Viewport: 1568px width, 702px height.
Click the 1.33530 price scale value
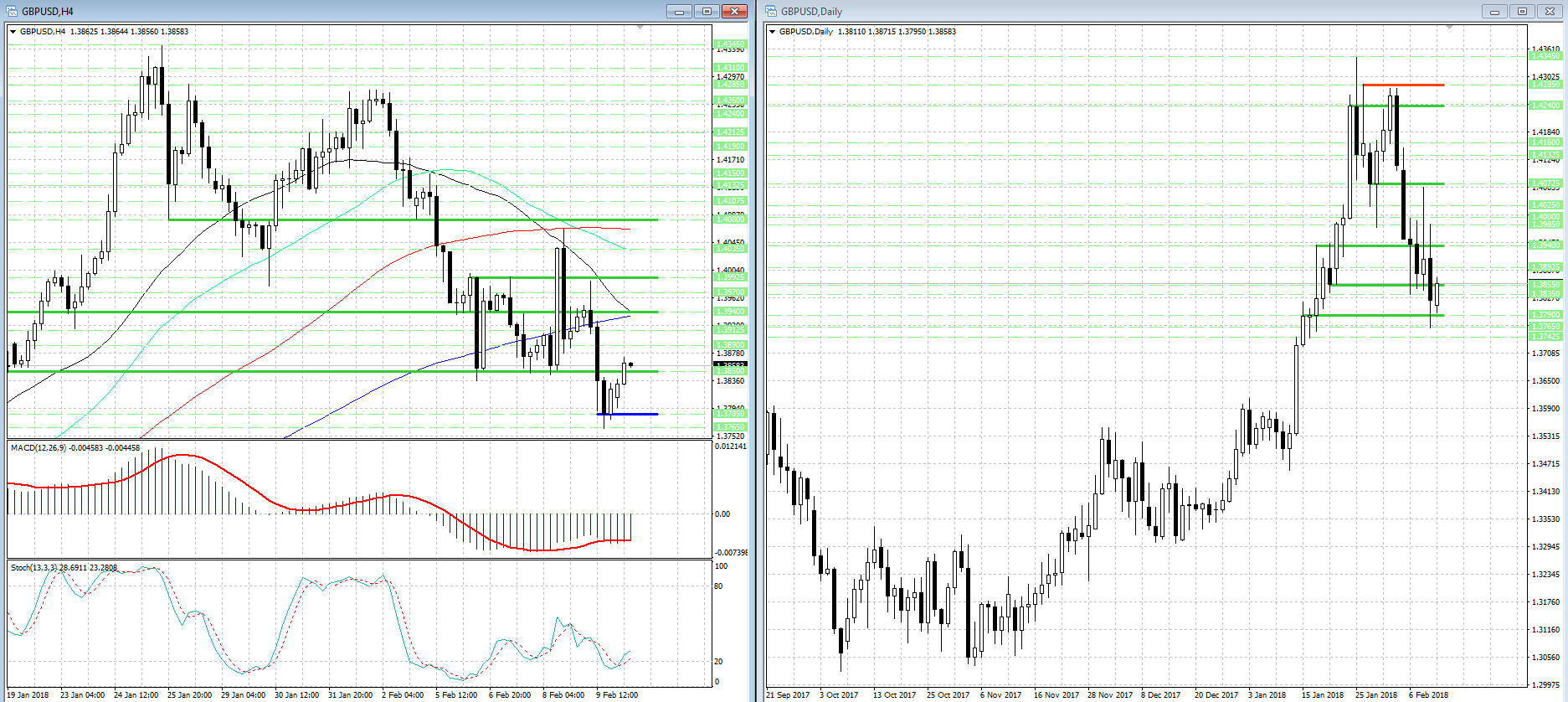(x=1546, y=519)
